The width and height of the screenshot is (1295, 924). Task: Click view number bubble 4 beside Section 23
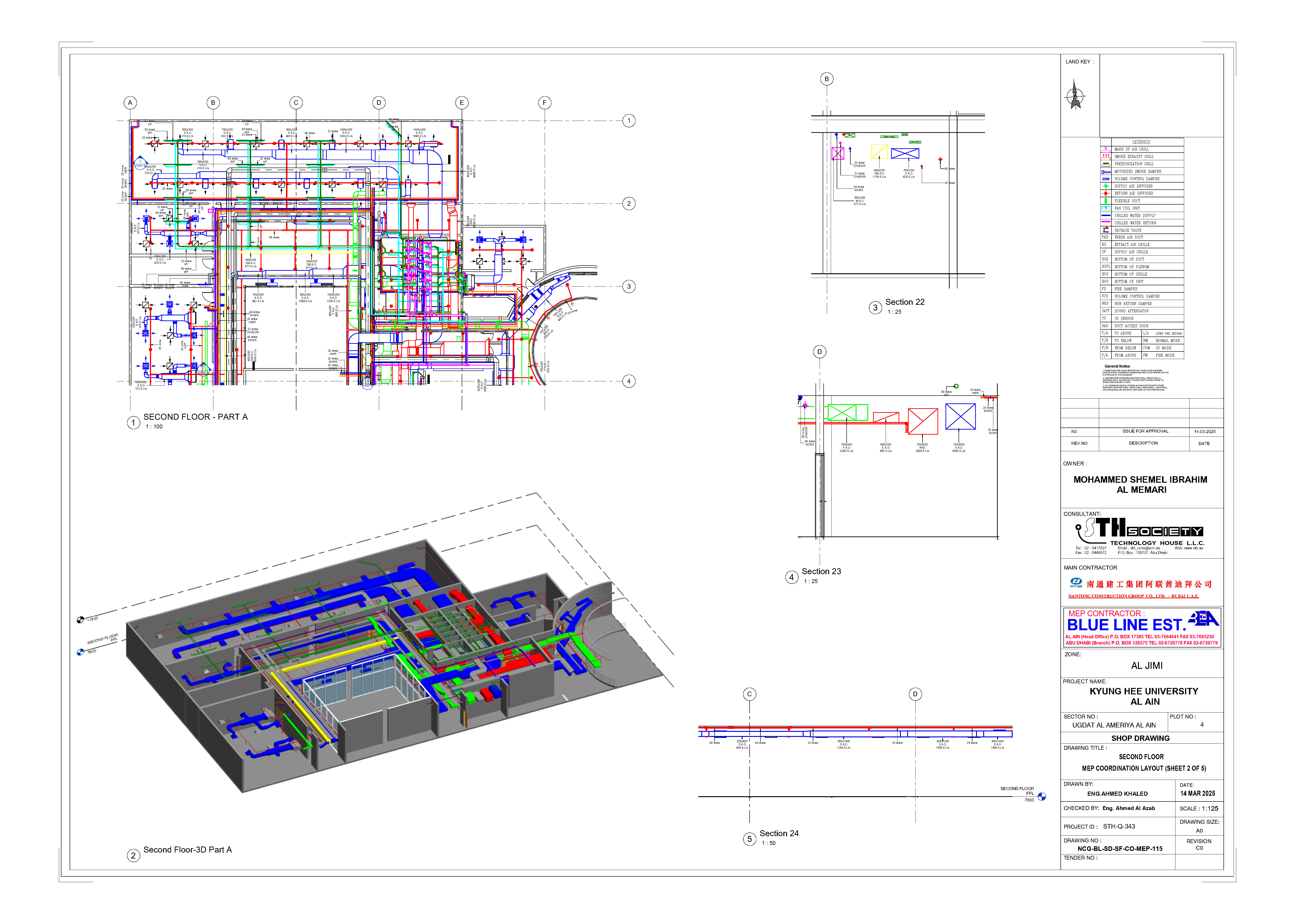(x=792, y=577)
